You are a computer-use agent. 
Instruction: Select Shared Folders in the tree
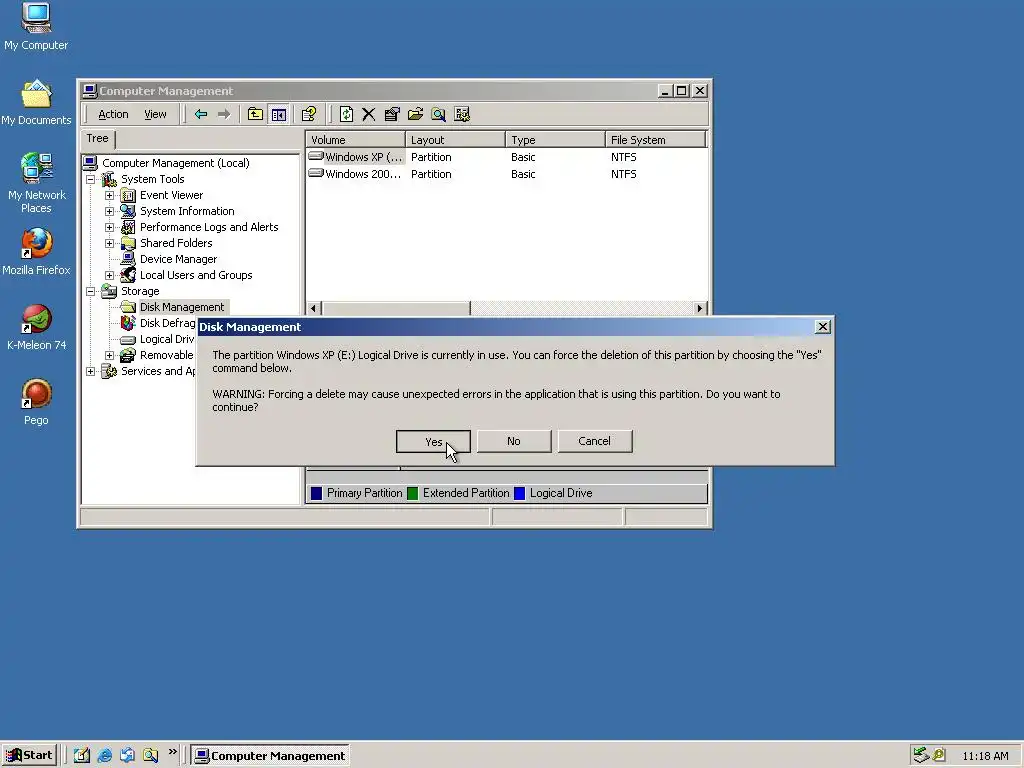click(176, 243)
